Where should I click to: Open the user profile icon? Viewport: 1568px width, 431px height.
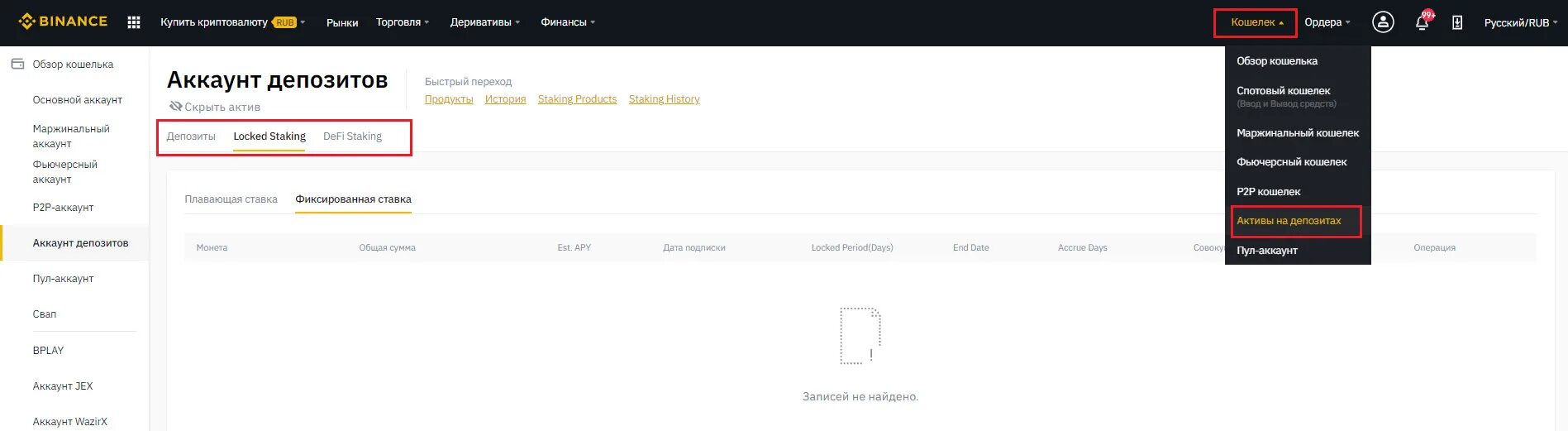pyautogui.click(x=1383, y=22)
